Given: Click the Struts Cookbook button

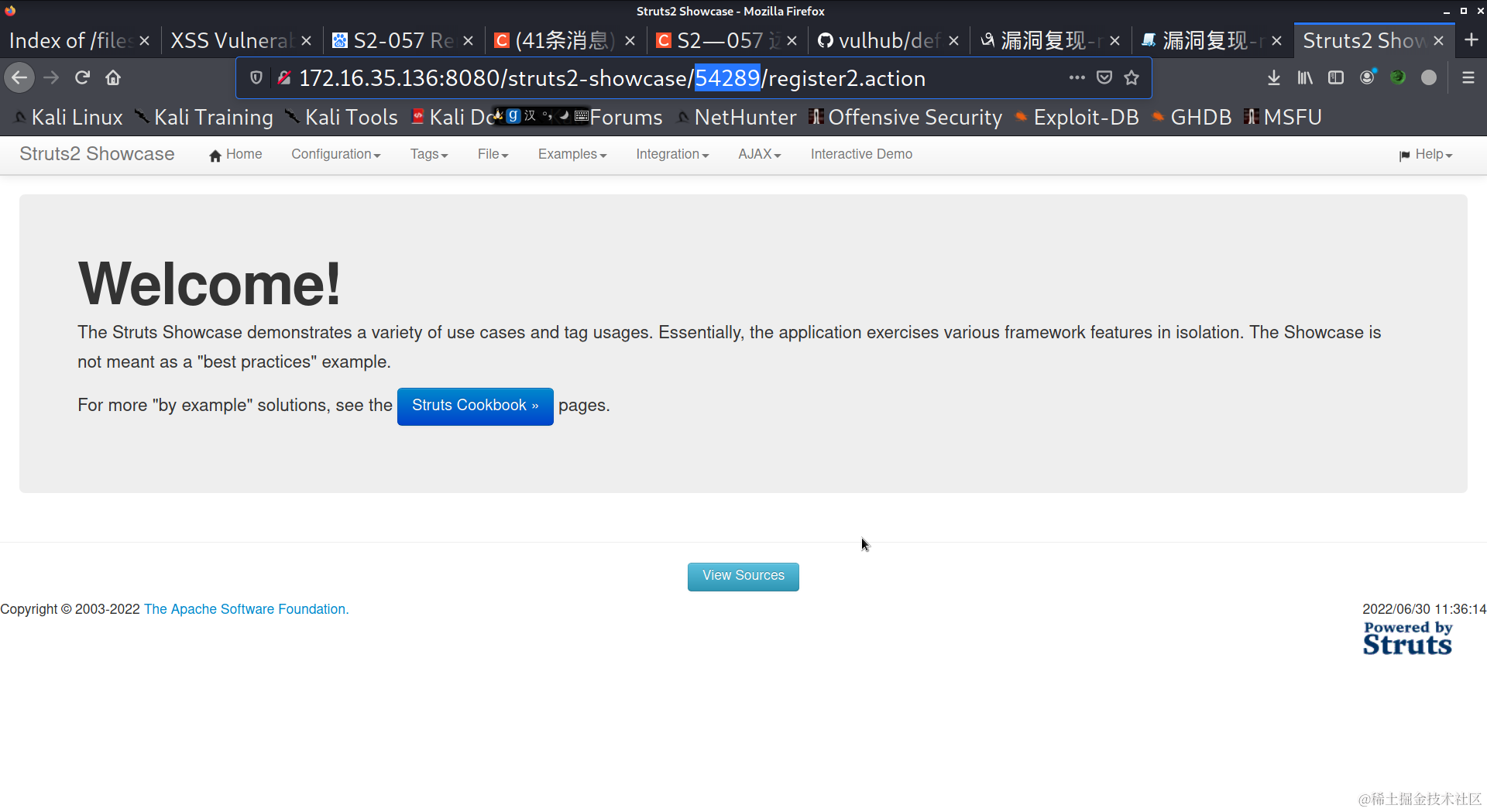Looking at the screenshot, I should pos(476,406).
